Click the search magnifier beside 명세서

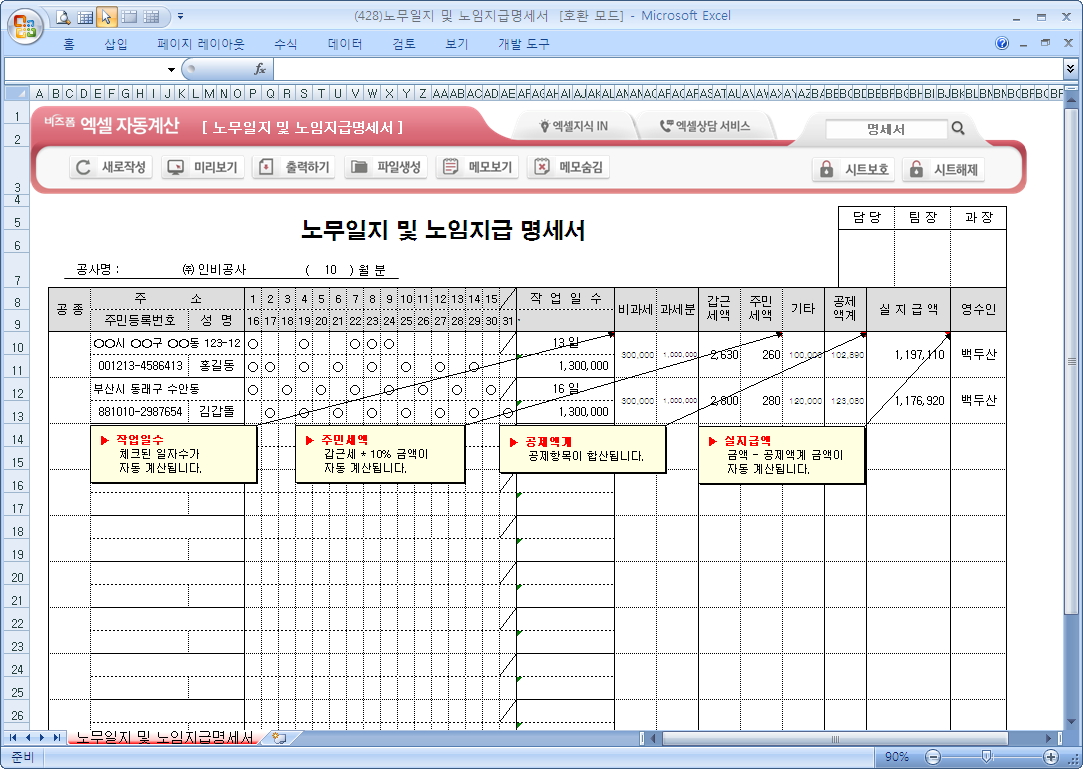coord(958,128)
